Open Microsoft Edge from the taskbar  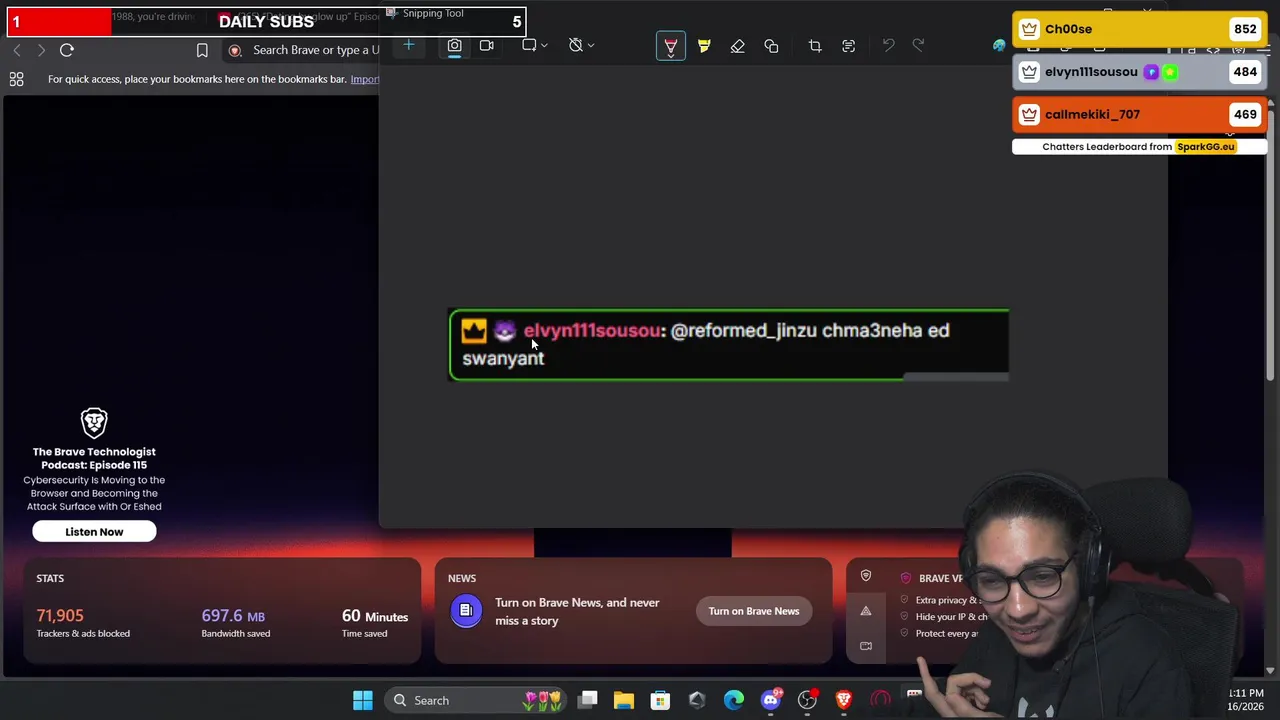click(x=734, y=700)
